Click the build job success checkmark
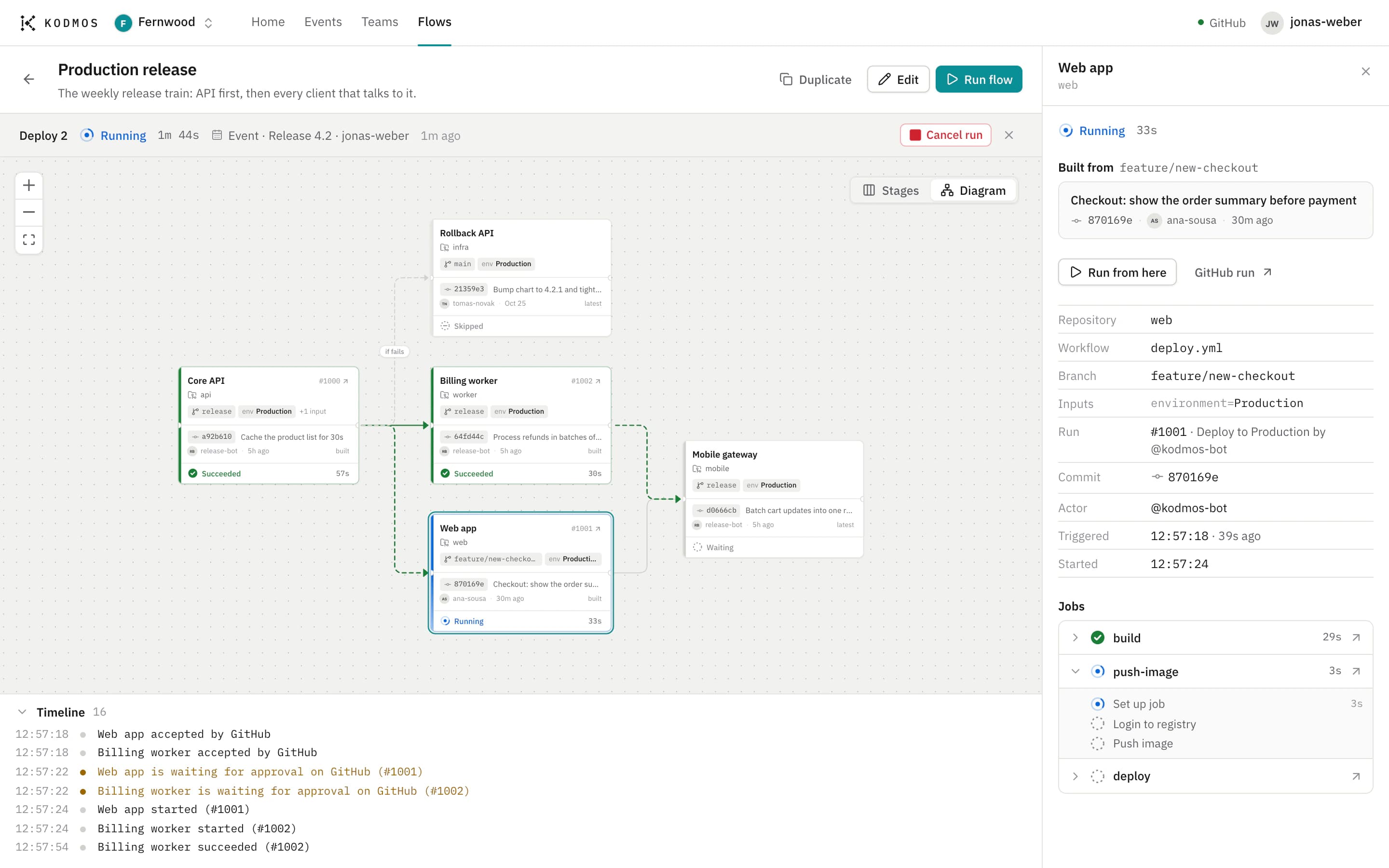Viewport: 1389px width, 868px height. coord(1097,638)
